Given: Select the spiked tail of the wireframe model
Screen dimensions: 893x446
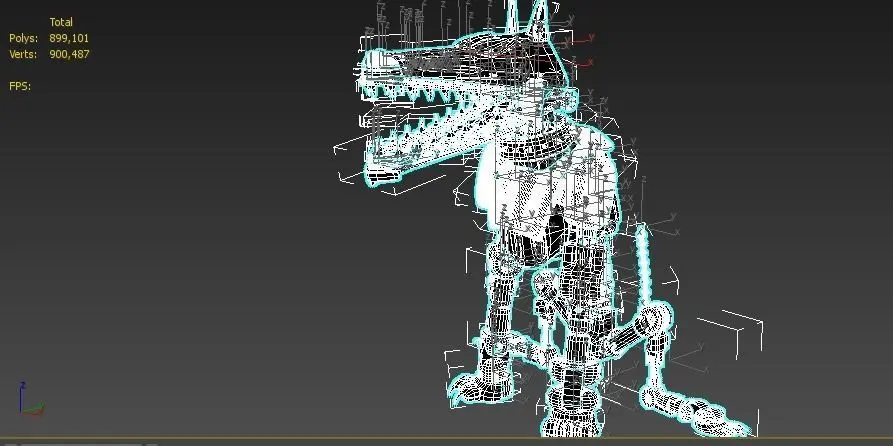Looking at the screenshot, I should tap(644, 265).
